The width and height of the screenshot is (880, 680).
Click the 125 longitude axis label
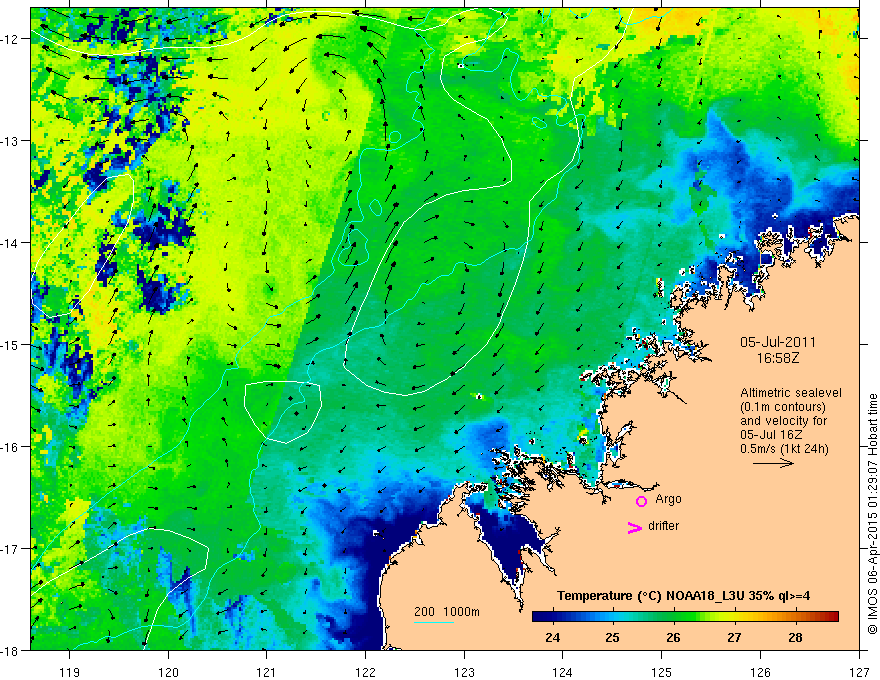coord(662,672)
